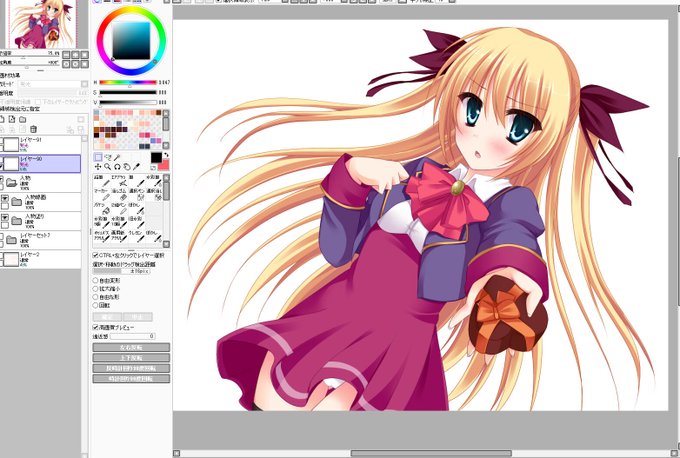The height and width of the screenshot is (458, 680).
Task: Toggle visibility of 人物塗り folder
Action: click(x=5, y=217)
